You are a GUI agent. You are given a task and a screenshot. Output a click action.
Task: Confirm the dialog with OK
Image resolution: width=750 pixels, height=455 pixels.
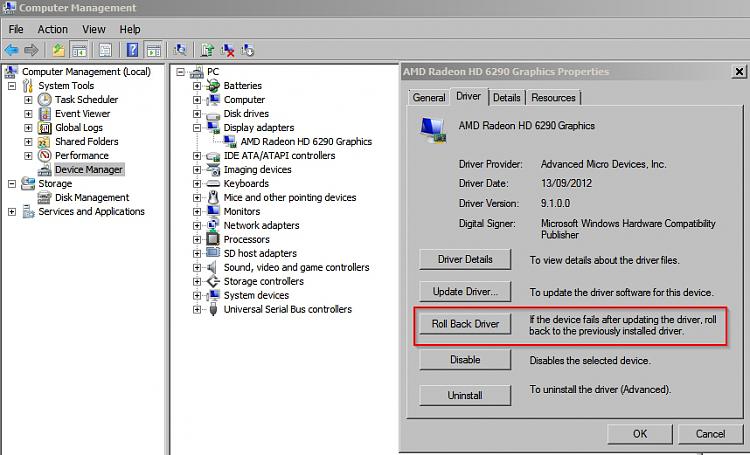click(x=640, y=434)
